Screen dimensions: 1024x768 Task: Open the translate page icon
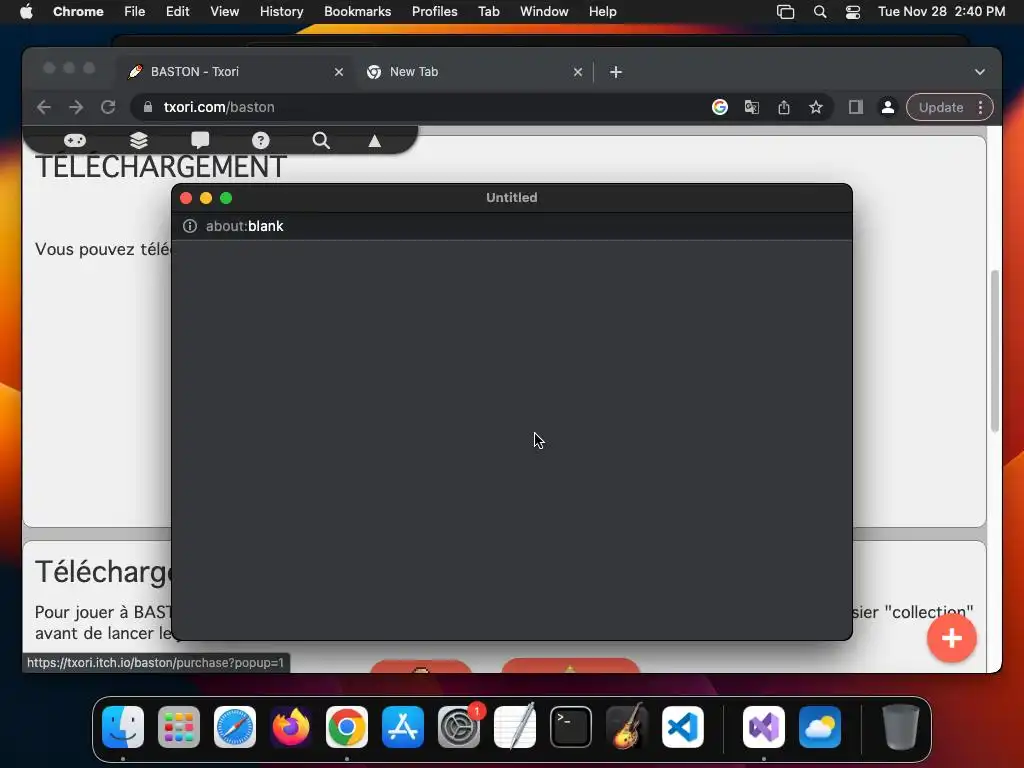752,107
